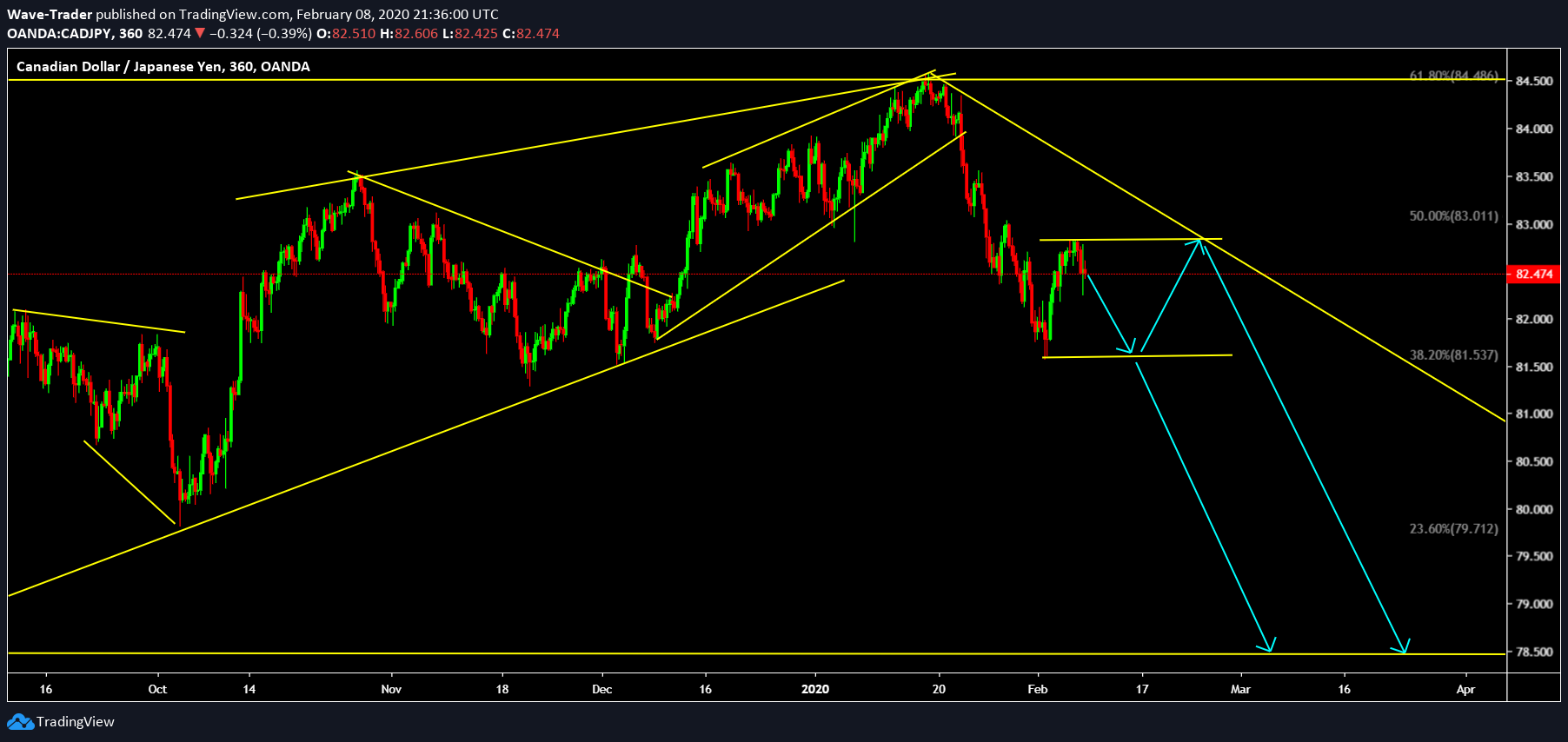Click the OANDA:CADJPY symbol label

pos(61,33)
